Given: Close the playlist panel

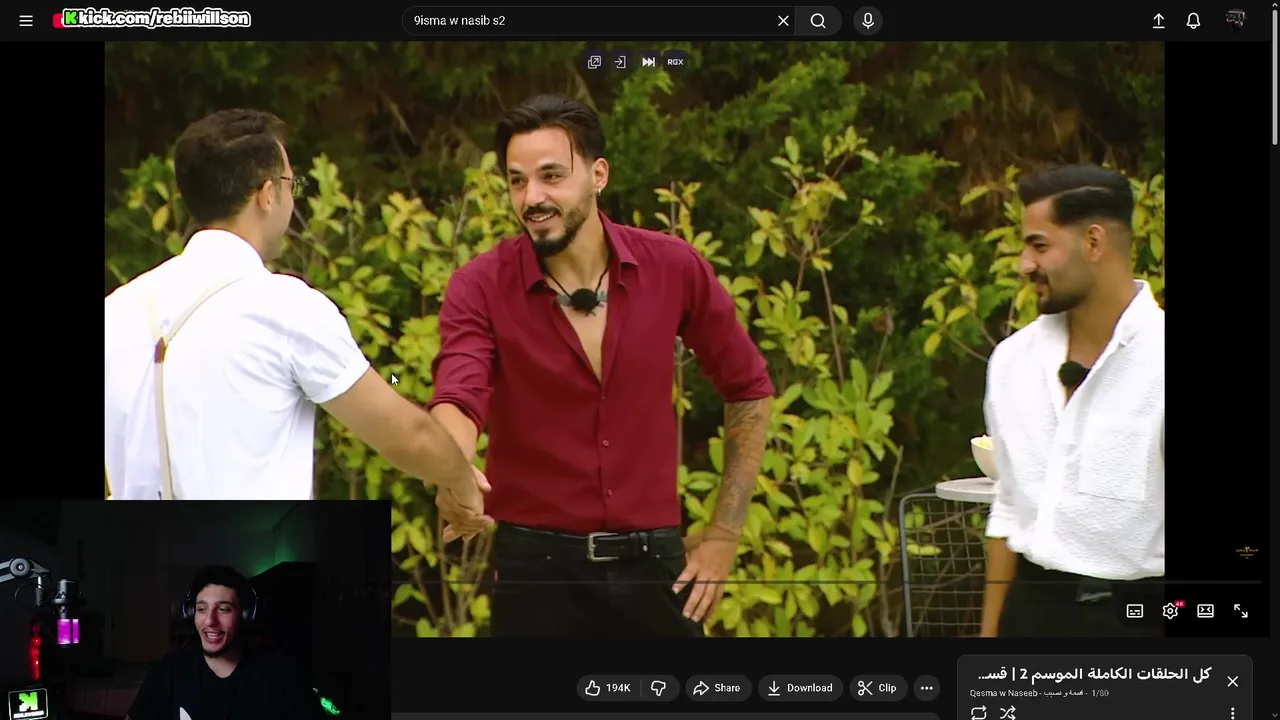Looking at the screenshot, I should coord(1232,681).
